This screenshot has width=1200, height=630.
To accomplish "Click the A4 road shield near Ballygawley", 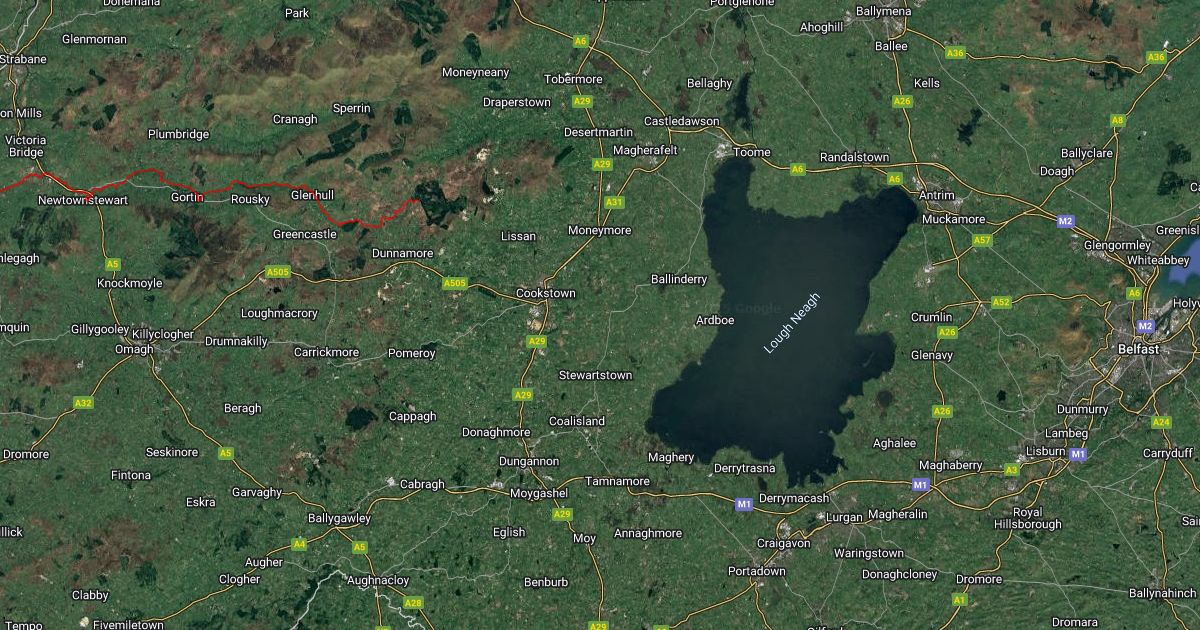I will (299, 544).
